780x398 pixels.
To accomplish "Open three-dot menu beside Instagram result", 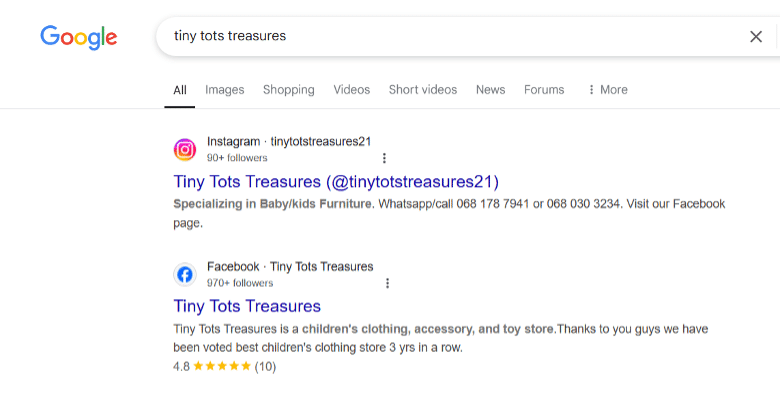I will click(384, 158).
